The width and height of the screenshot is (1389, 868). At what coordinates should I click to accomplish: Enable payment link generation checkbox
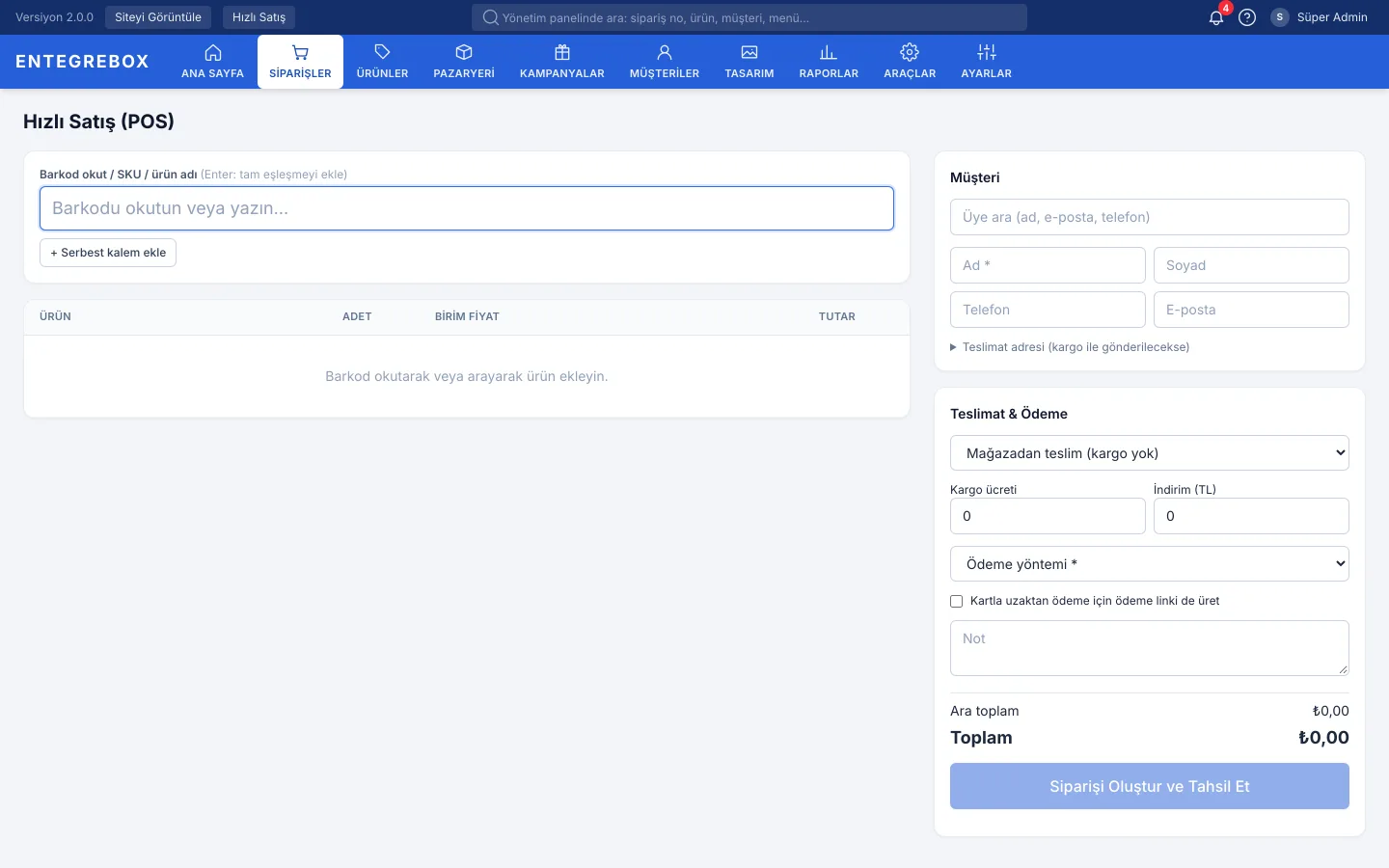[x=957, y=601]
